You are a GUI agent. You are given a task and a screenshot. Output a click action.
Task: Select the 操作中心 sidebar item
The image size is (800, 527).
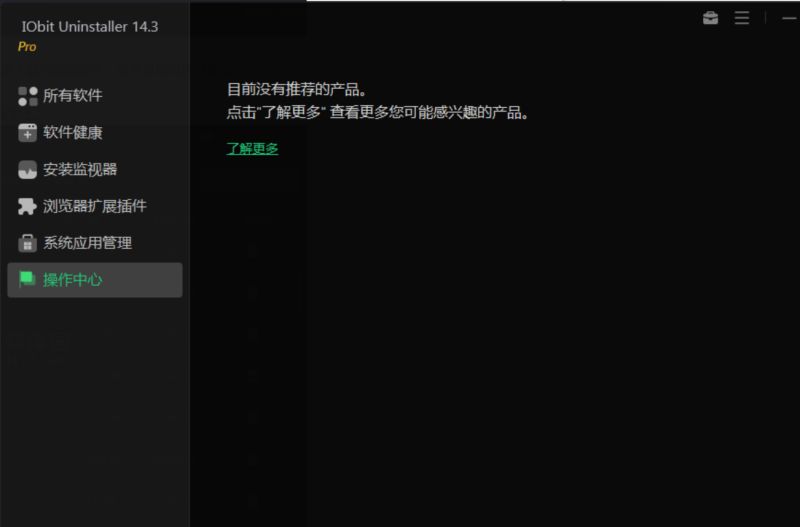tap(95, 280)
